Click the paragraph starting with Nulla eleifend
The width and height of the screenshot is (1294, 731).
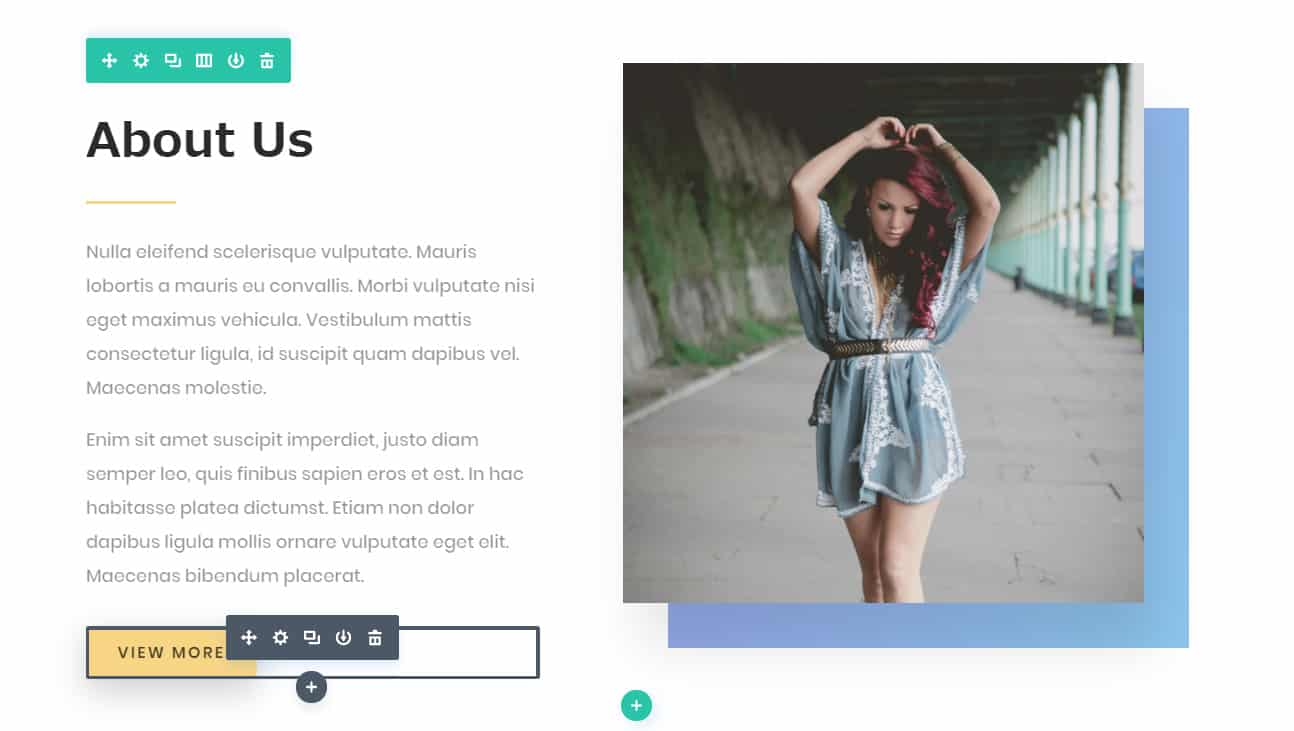[311, 319]
